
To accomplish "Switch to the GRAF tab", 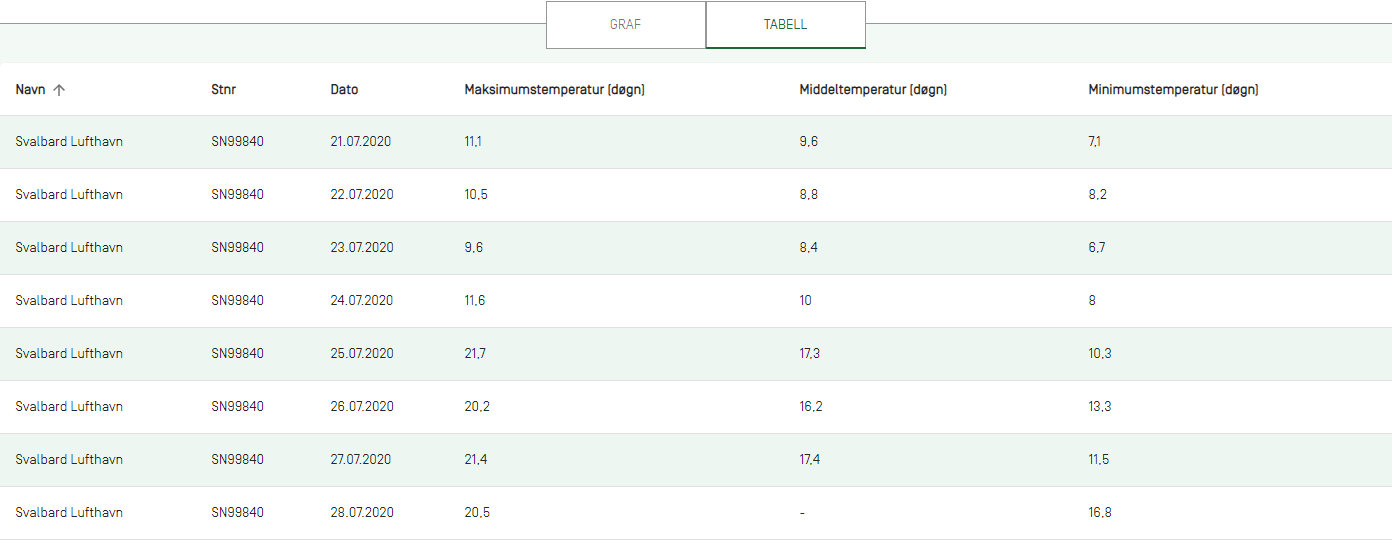I will coord(626,25).
